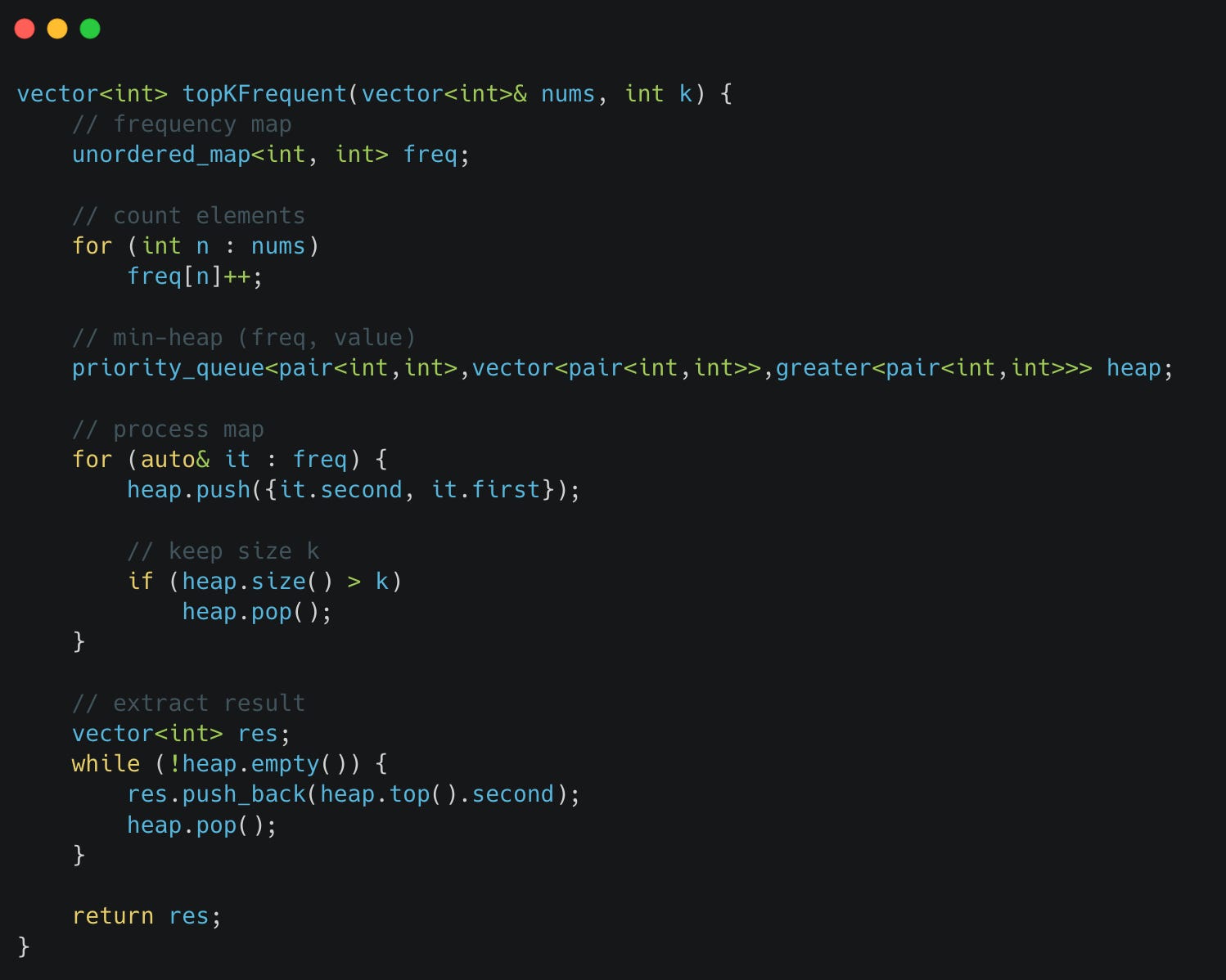Click the heap variable name in declaration
1226x980 pixels.
(1134, 368)
